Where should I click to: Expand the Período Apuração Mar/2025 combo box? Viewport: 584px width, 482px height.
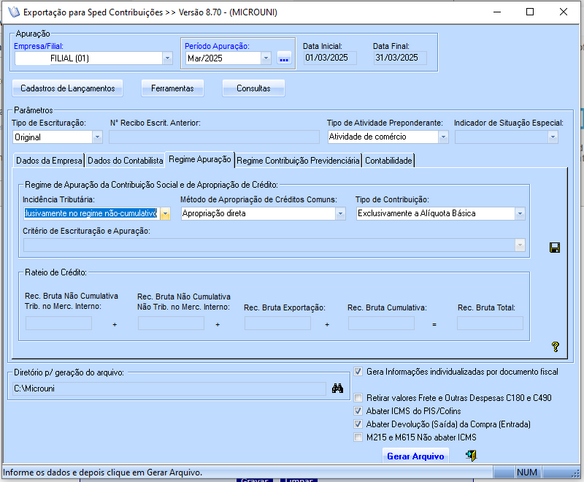click(x=266, y=58)
